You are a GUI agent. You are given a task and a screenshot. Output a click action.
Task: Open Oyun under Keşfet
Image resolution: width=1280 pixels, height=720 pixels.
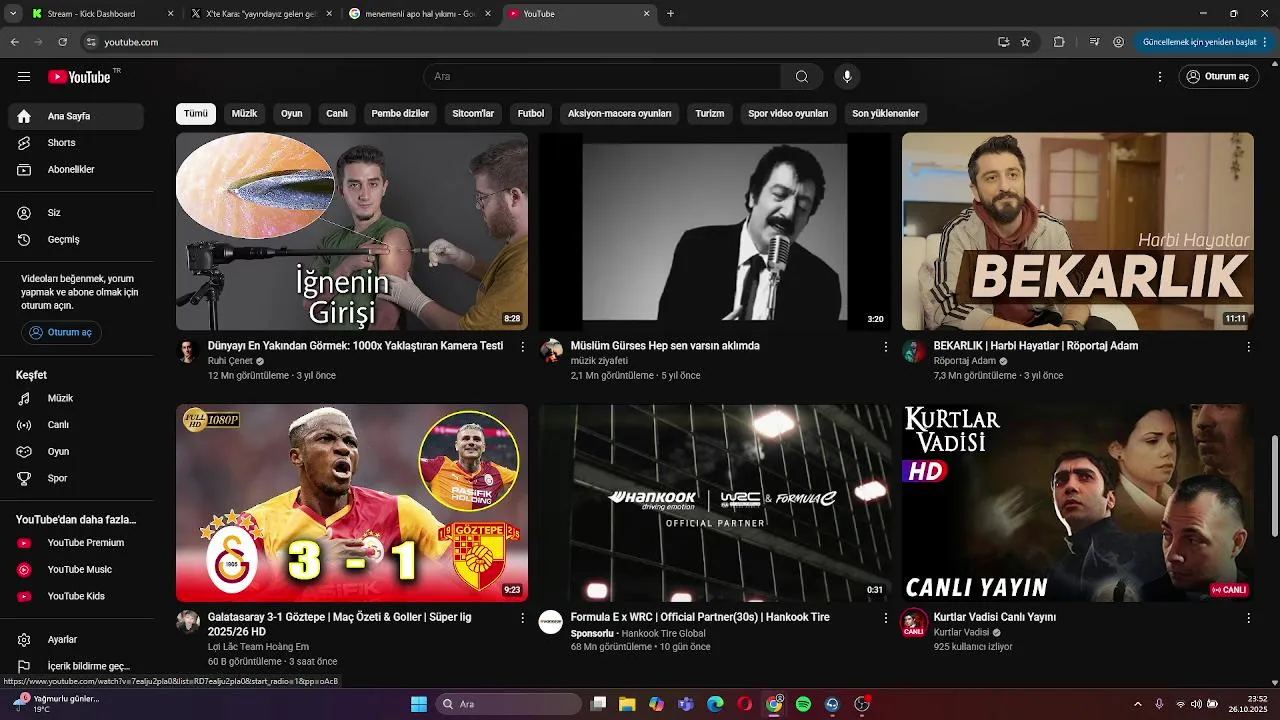click(76, 452)
